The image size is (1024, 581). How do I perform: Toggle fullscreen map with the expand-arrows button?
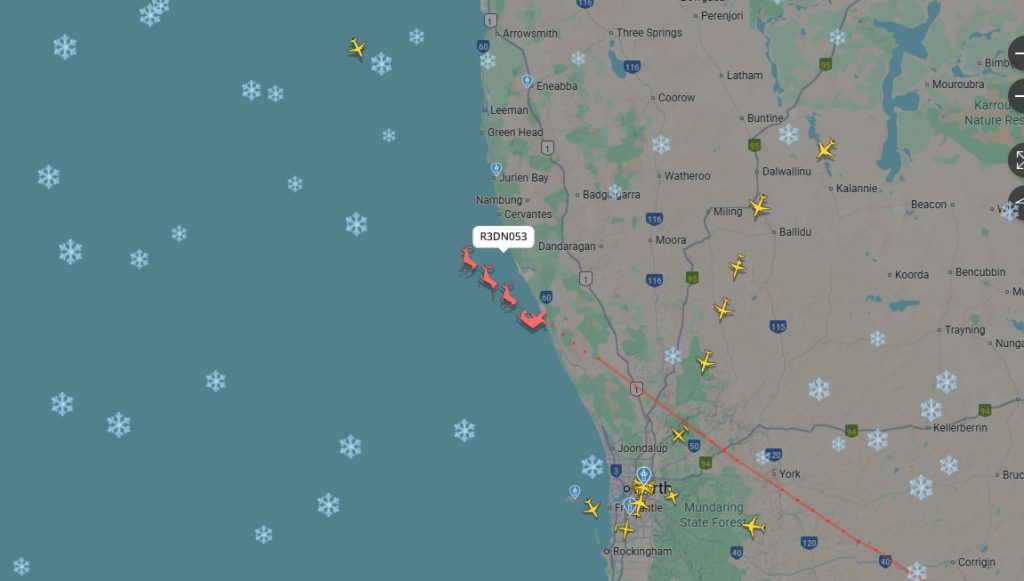coord(1017,161)
